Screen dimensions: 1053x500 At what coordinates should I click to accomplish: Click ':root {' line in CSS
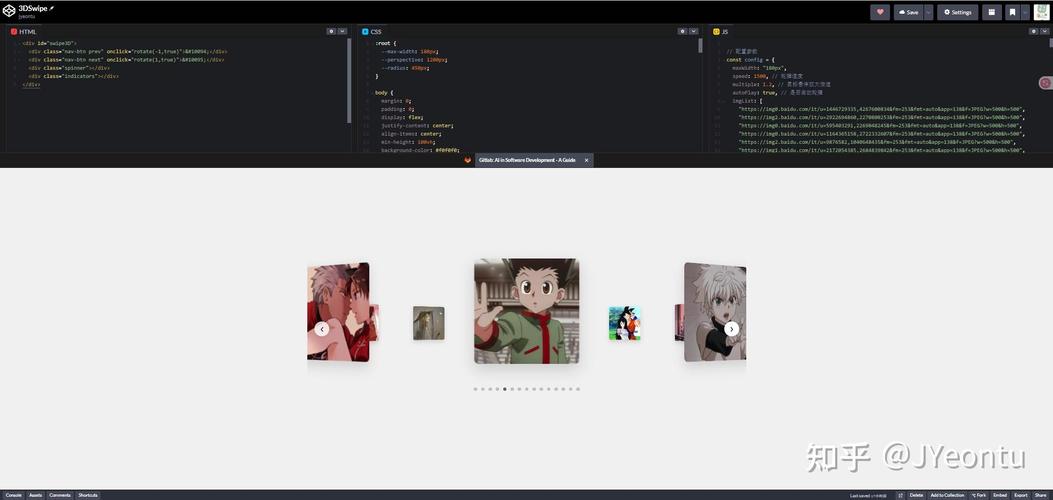click(386, 43)
